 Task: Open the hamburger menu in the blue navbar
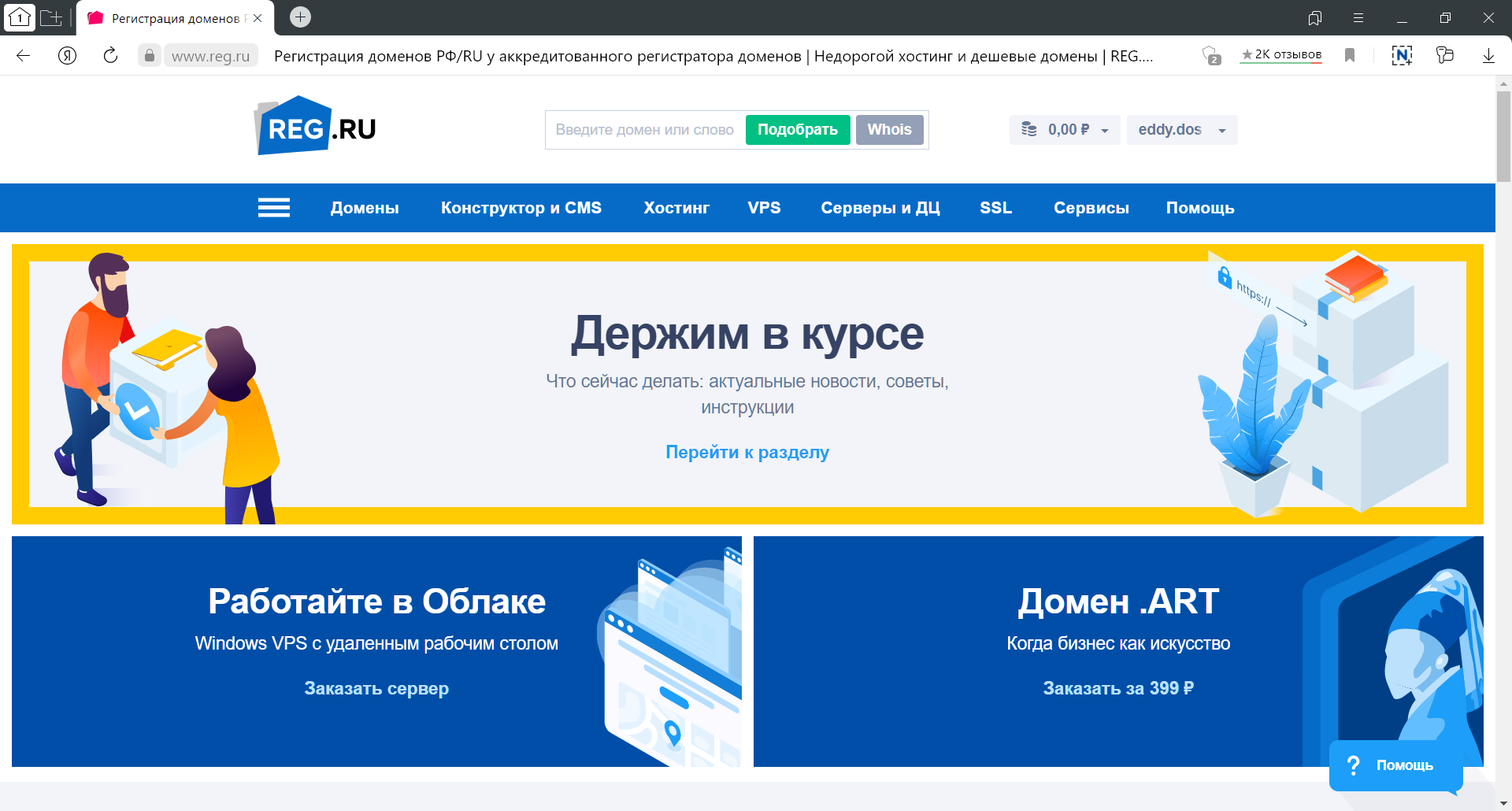pyautogui.click(x=273, y=208)
